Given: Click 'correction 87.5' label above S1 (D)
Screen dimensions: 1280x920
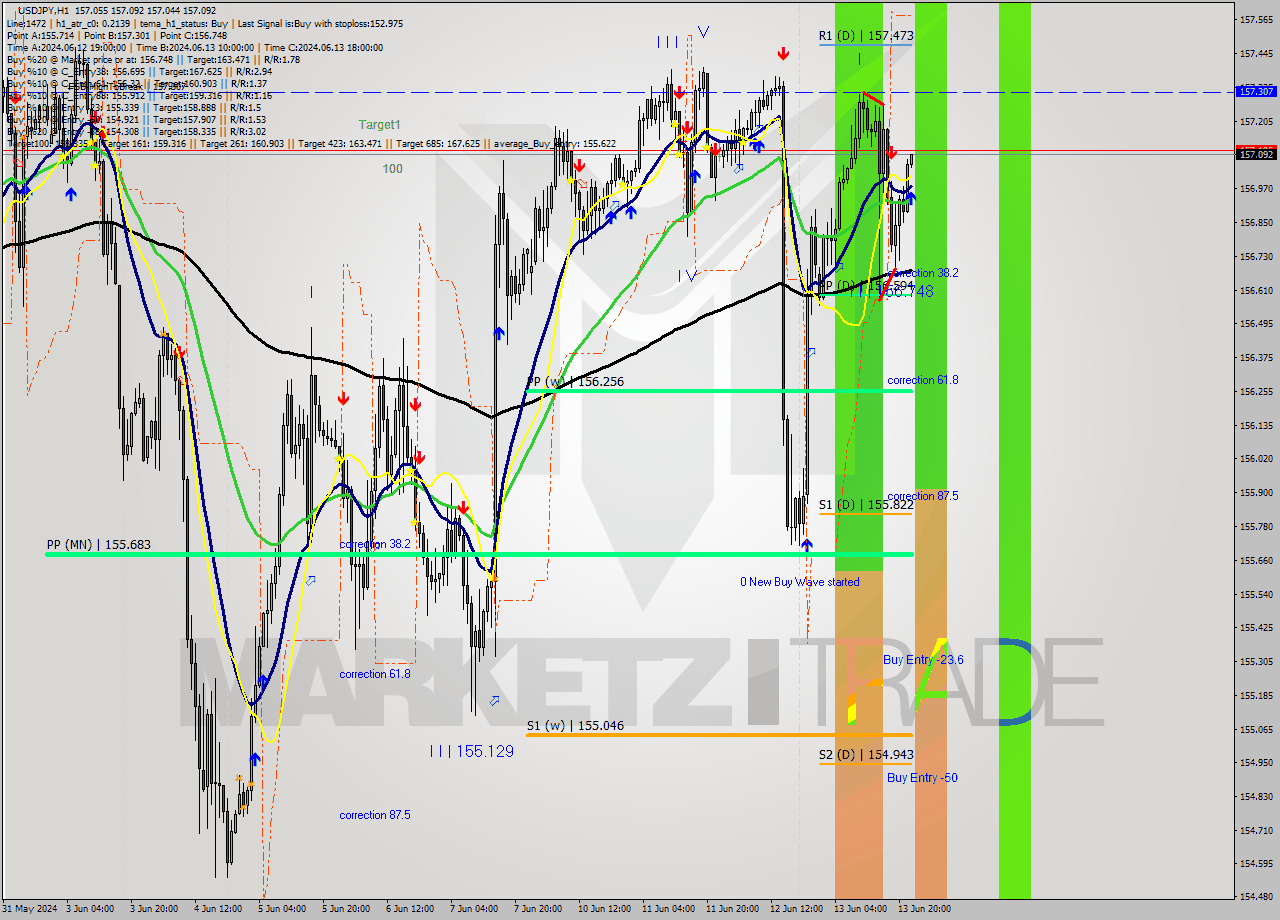Looking at the screenshot, I should click(922, 497).
